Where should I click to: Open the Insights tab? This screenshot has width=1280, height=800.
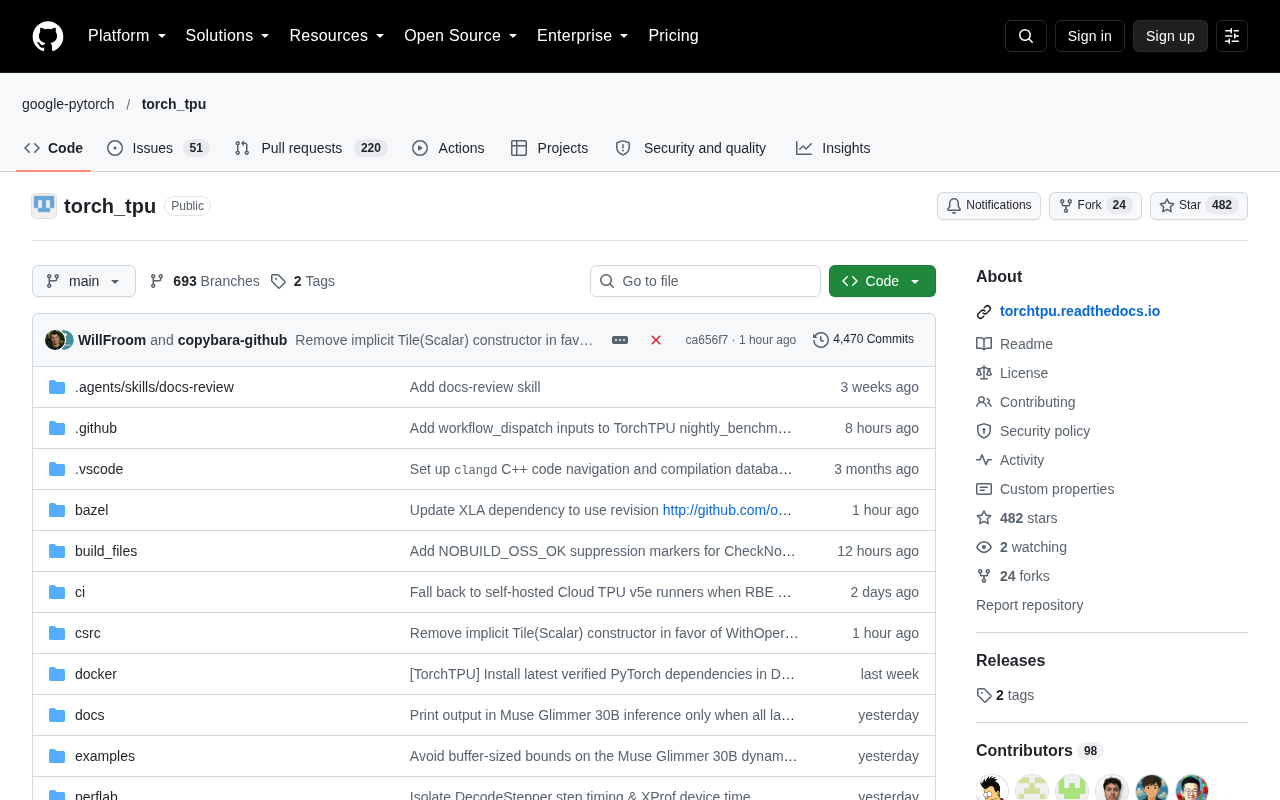[x=833, y=148]
